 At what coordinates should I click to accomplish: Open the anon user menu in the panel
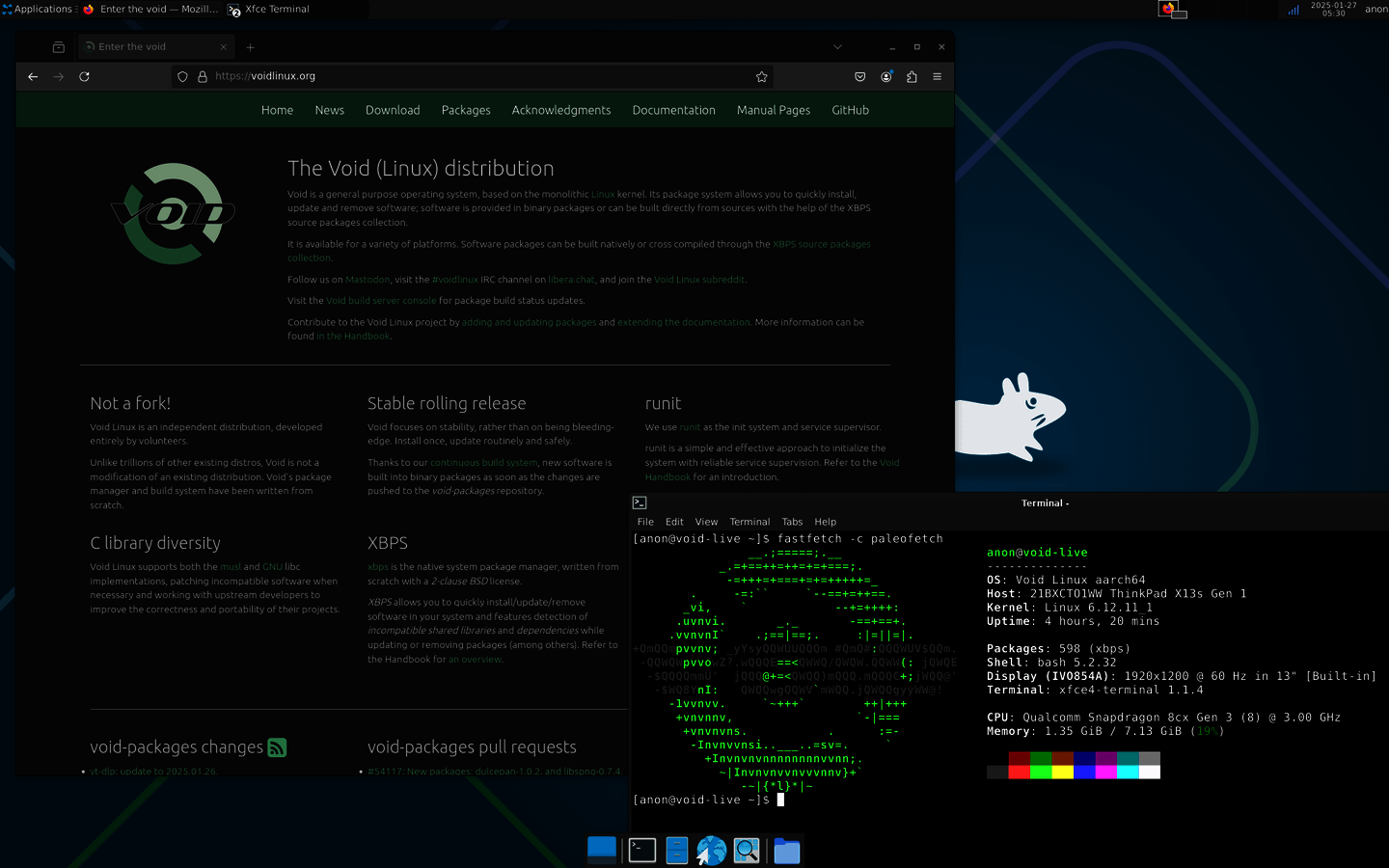pos(1375,9)
